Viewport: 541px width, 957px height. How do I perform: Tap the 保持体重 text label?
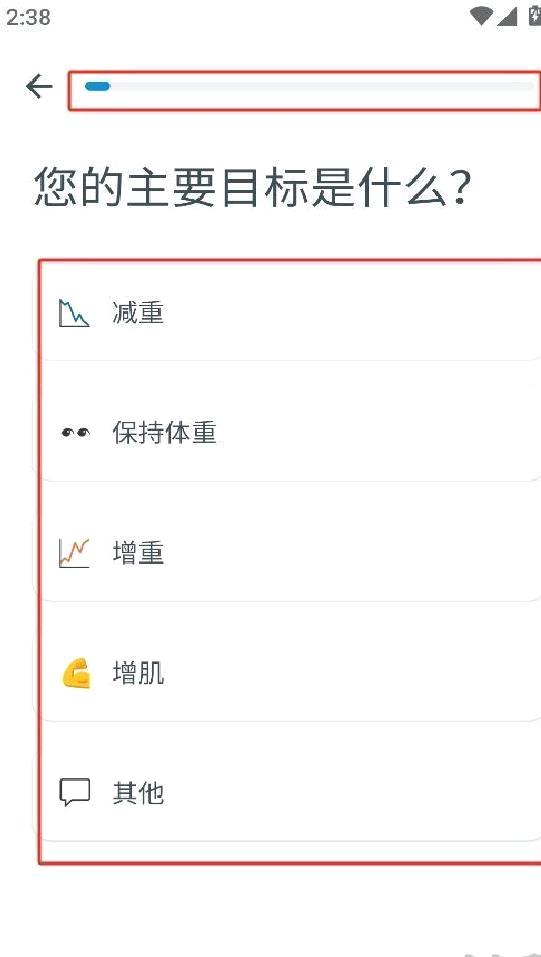click(164, 433)
